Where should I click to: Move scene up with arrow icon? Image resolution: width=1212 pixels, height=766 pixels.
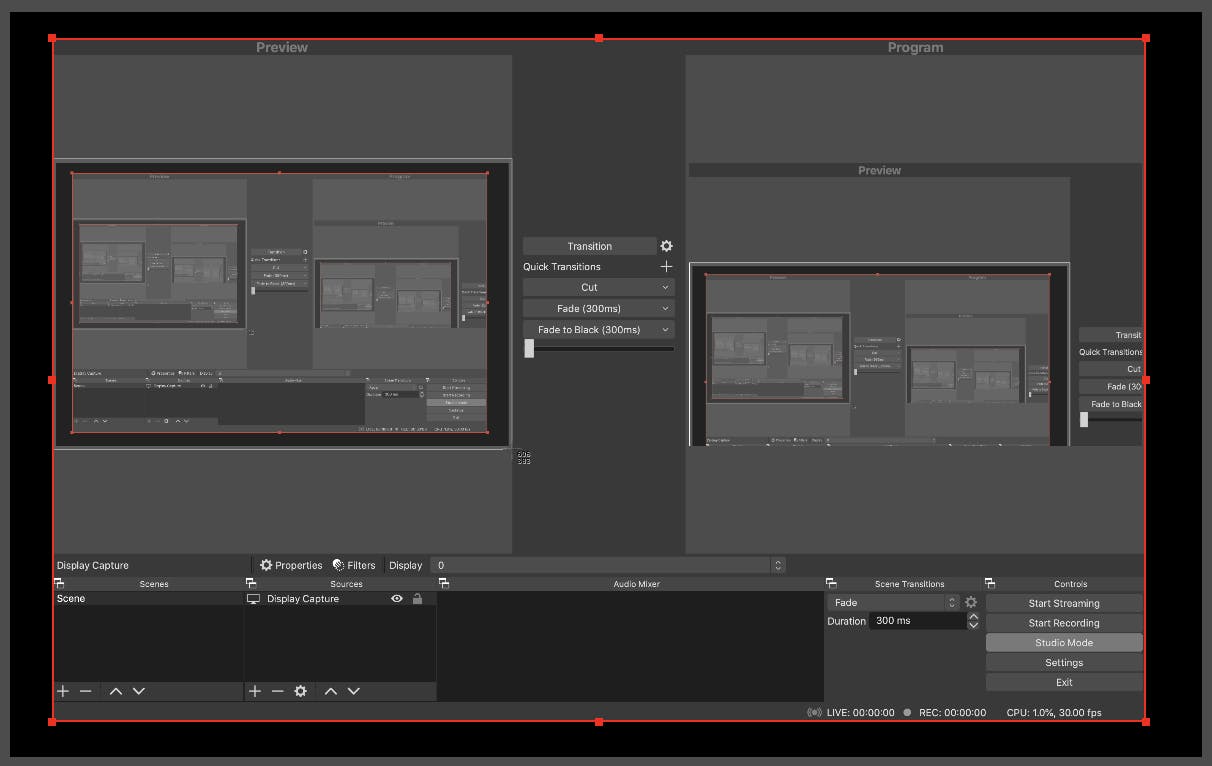[x=116, y=691]
